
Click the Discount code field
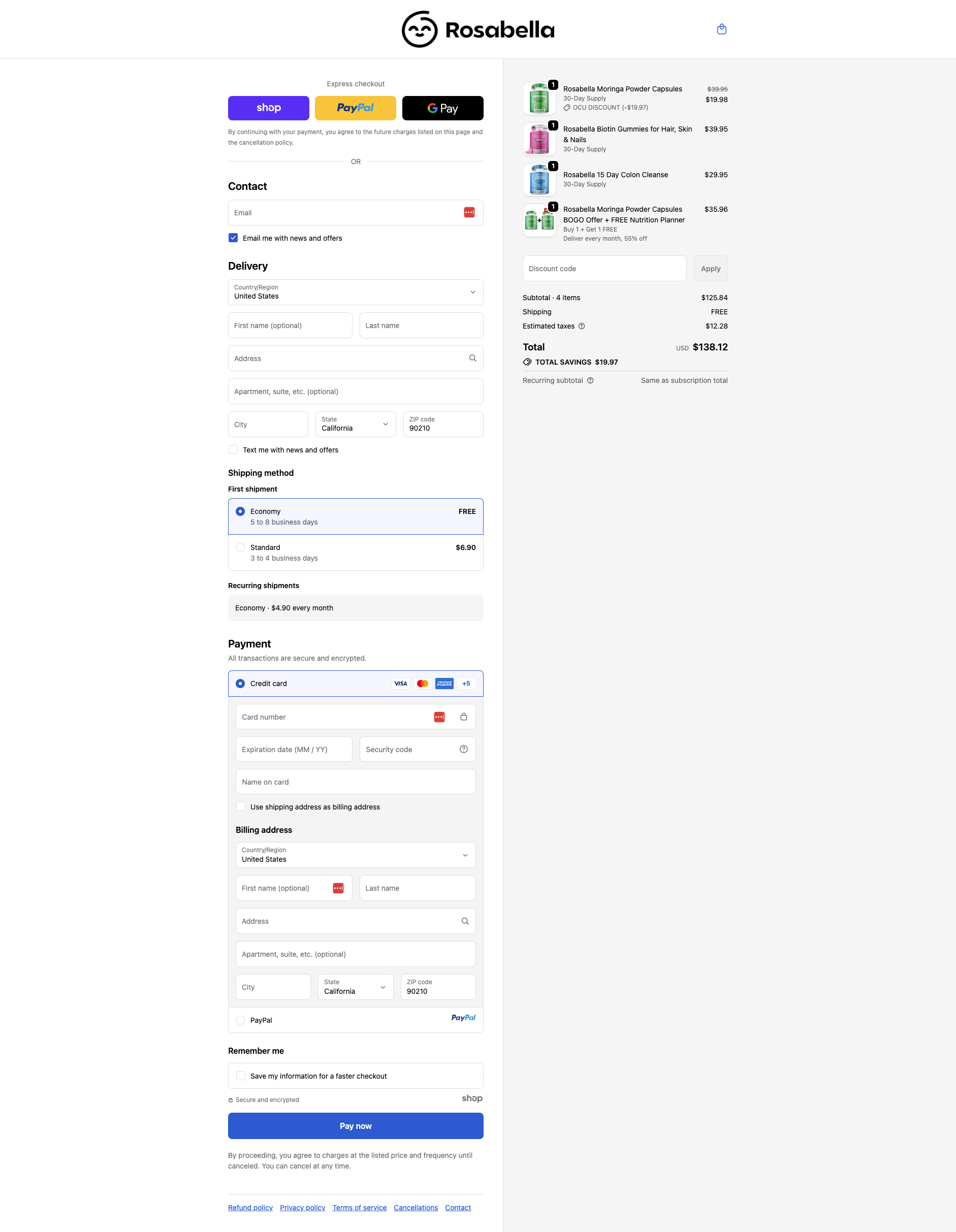pos(604,269)
